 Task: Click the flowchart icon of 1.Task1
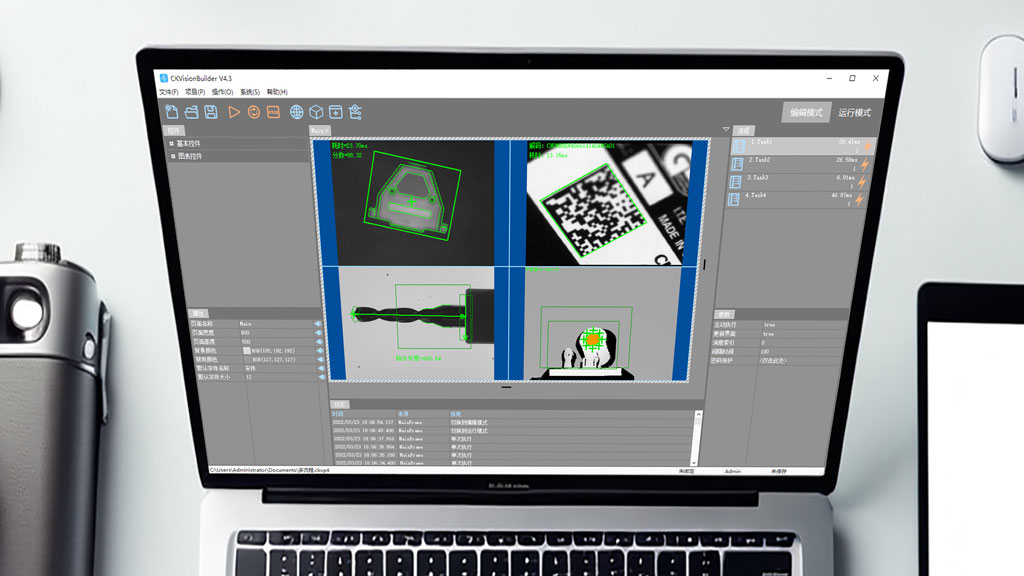click(x=739, y=146)
